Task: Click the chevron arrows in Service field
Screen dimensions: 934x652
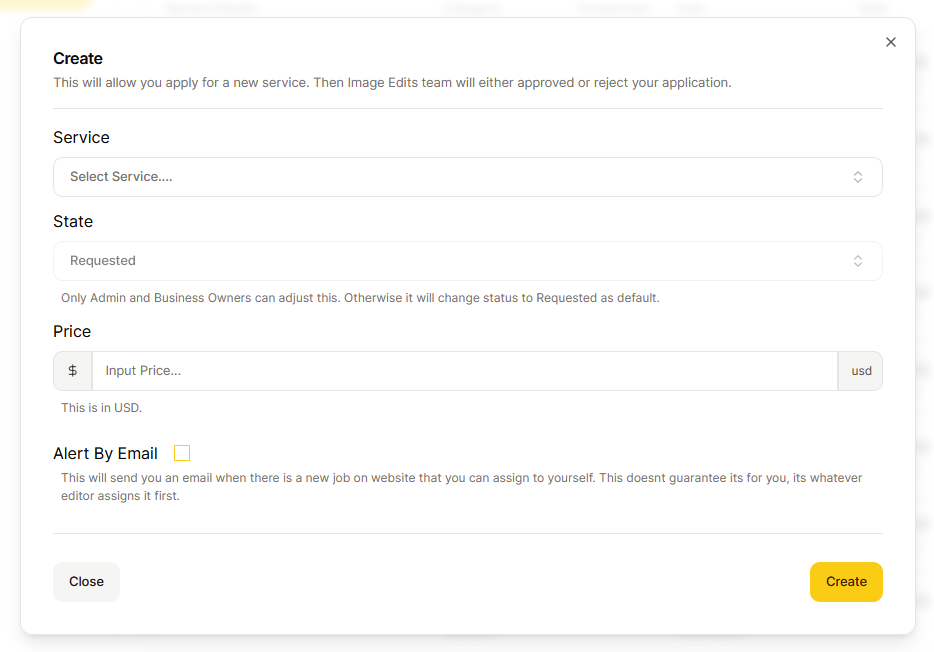Action: pos(858,177)
